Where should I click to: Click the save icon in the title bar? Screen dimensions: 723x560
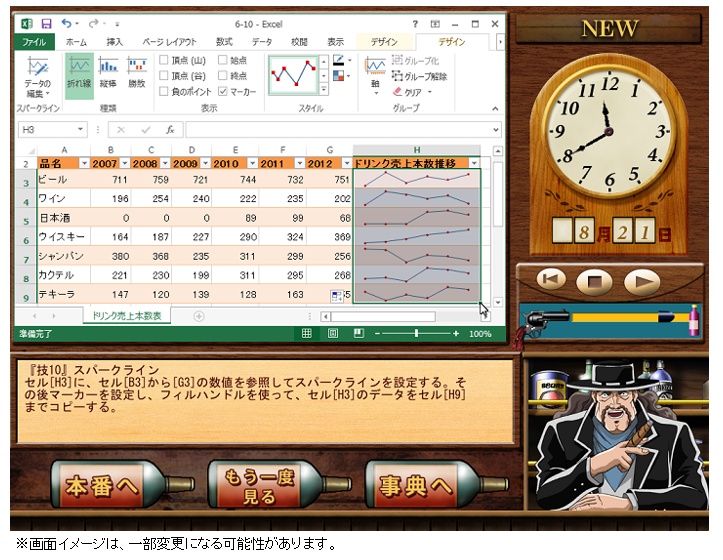tap(47, 22)
